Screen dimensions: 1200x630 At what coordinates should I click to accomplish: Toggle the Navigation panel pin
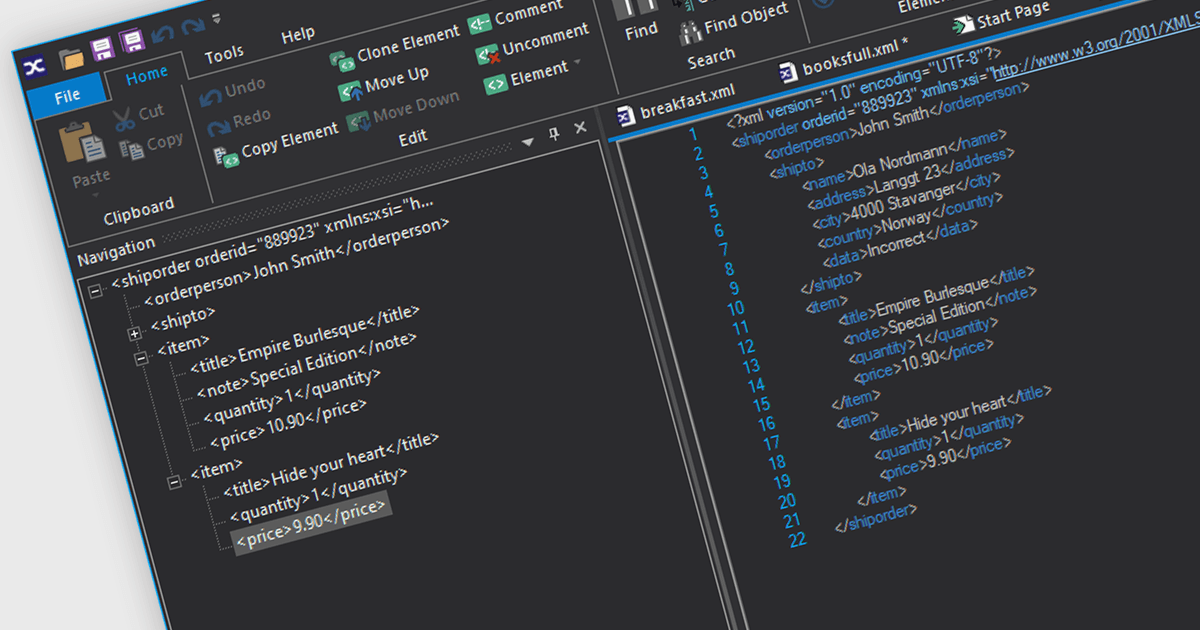pos(555,135)
